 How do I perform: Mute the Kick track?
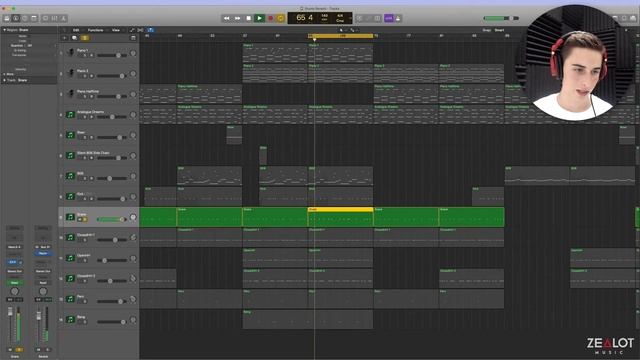80,199
